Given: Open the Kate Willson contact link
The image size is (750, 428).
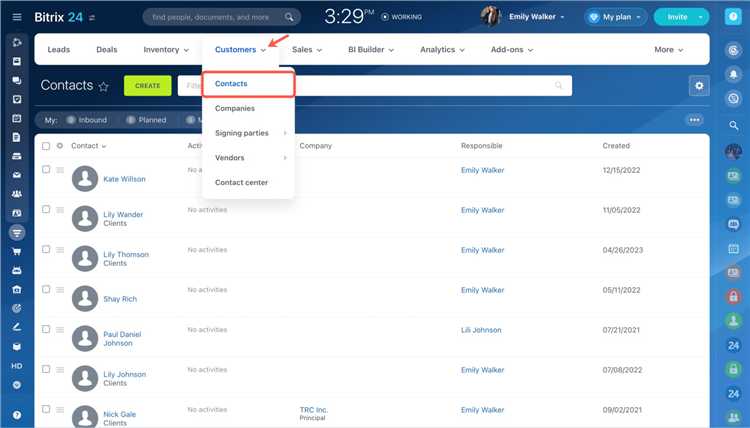Looking at the screenshot, I should [124, 179].
